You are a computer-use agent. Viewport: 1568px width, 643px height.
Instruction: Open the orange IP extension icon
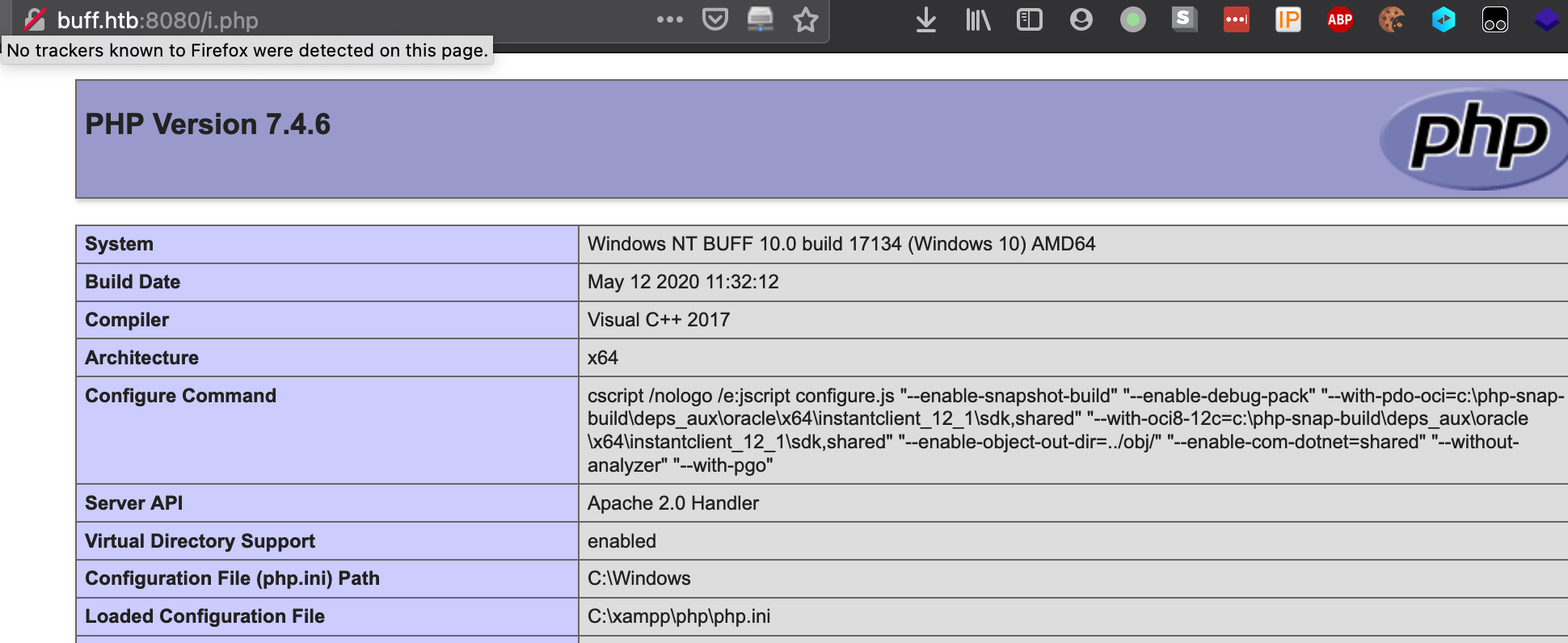1288,19
